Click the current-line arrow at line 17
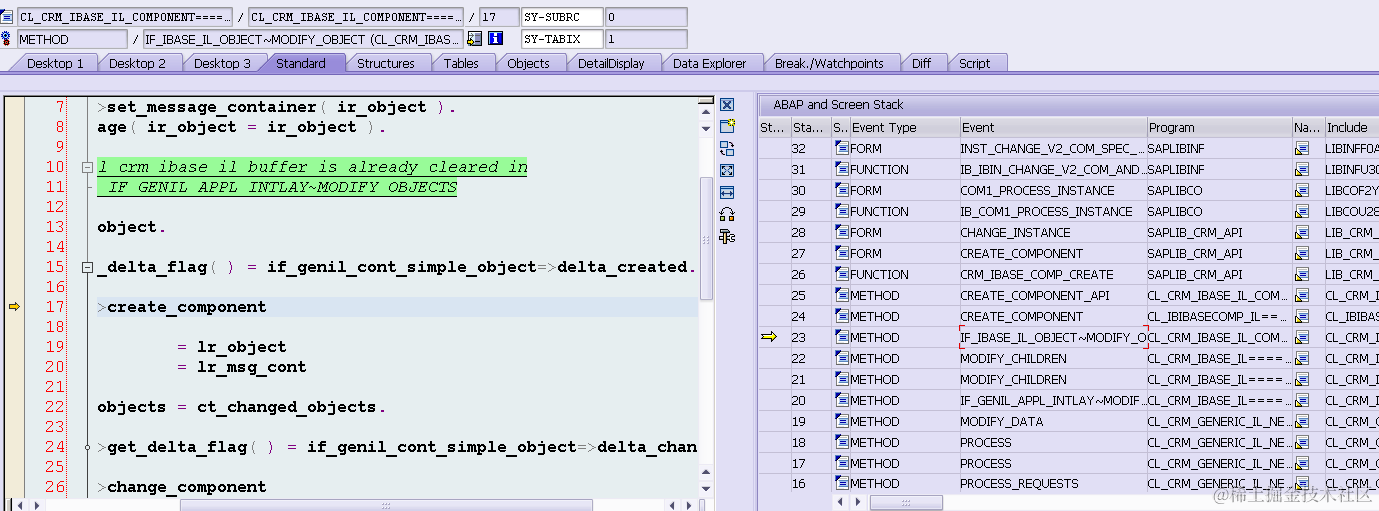Viewport: 1379px width, 511px height. click(x=13, y=307)
